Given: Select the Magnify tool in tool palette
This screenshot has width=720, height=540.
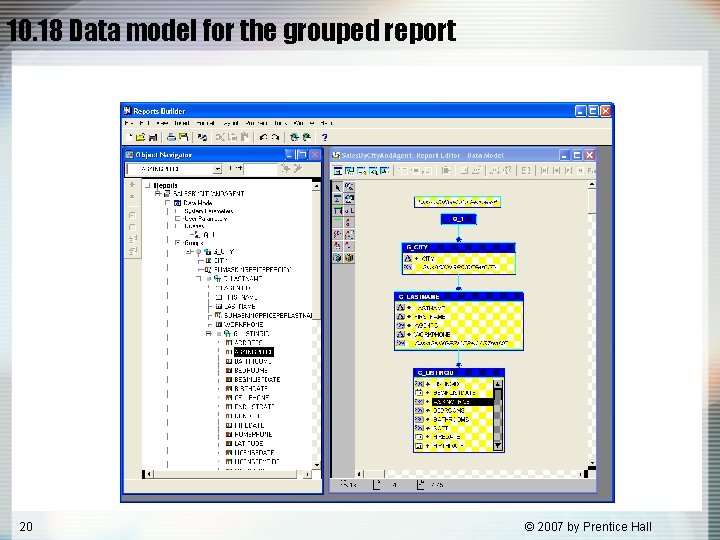Looking at the screenshot, I should 349,187.
